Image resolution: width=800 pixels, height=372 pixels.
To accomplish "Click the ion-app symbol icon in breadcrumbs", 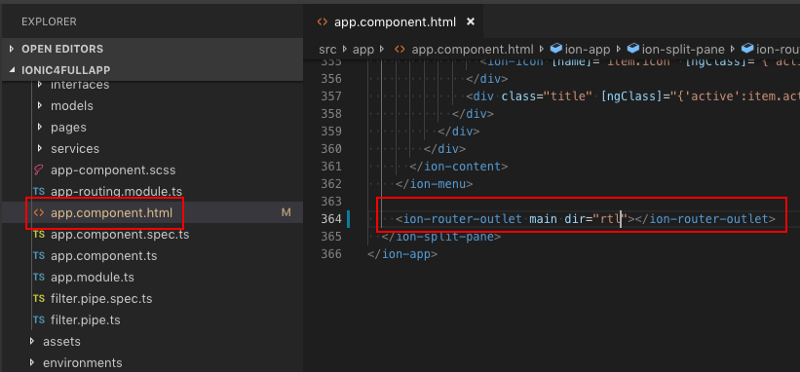I will pyautogui.click(x=556, y=49).
